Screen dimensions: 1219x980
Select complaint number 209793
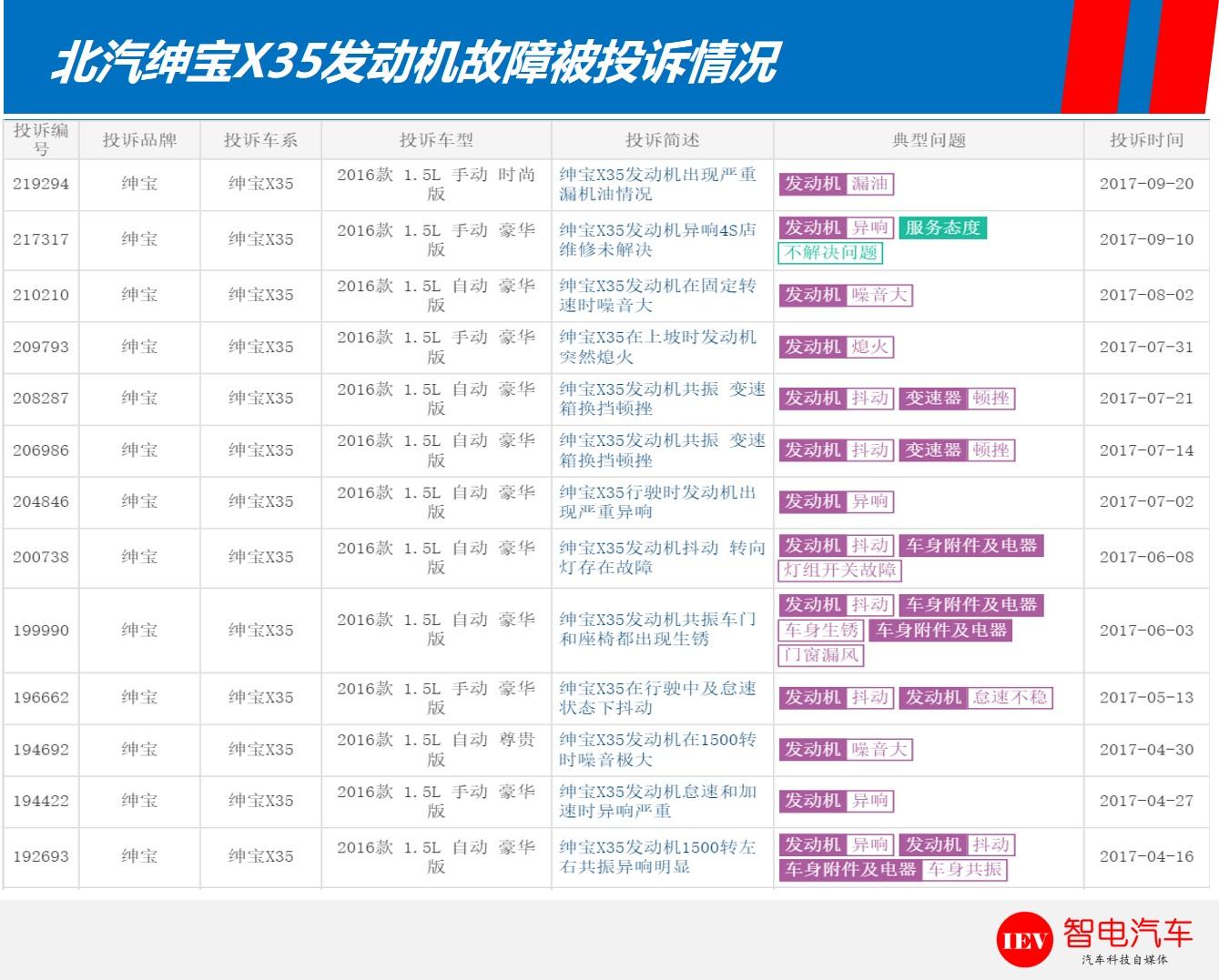click(x=41, y=347)
